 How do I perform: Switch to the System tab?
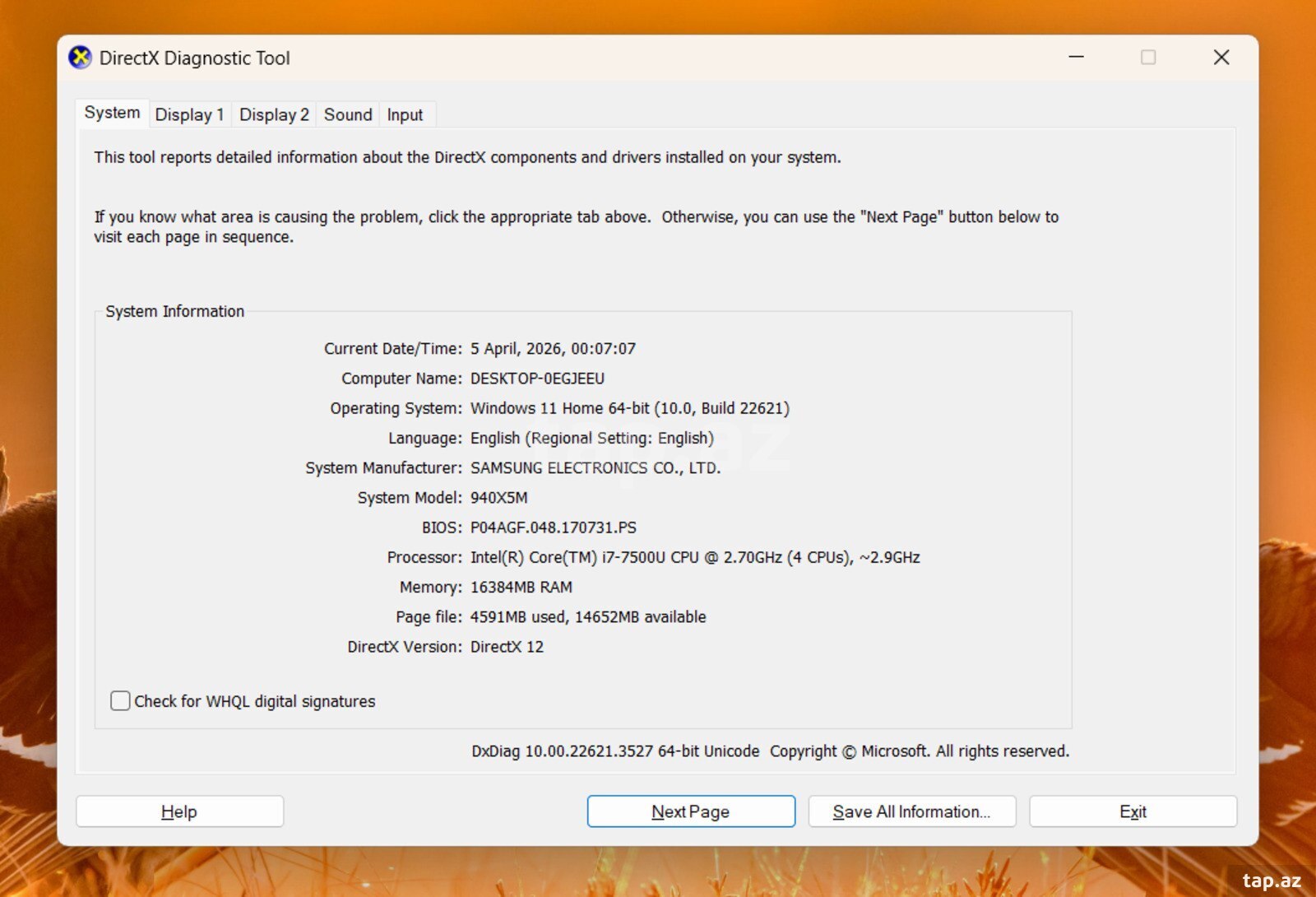(112, 113)
